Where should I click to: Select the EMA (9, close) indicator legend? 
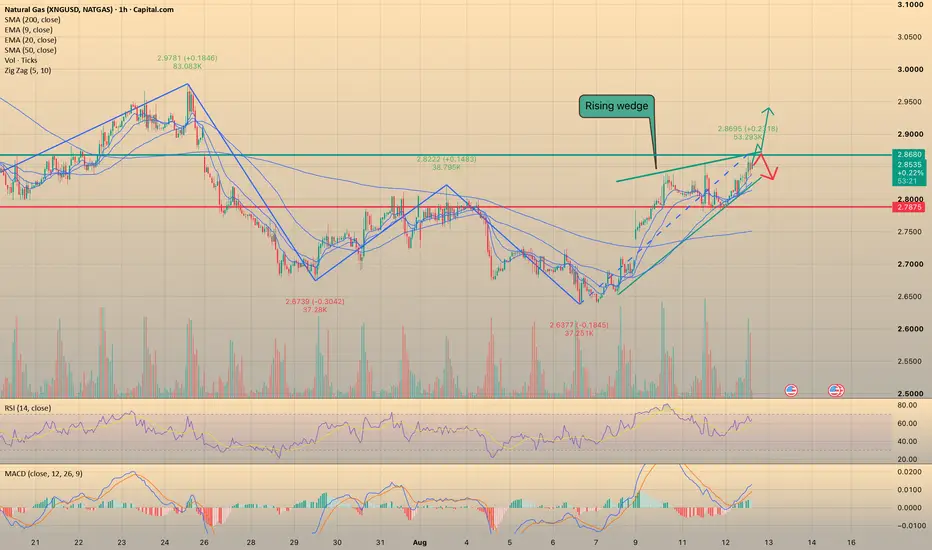click(28, 30)
